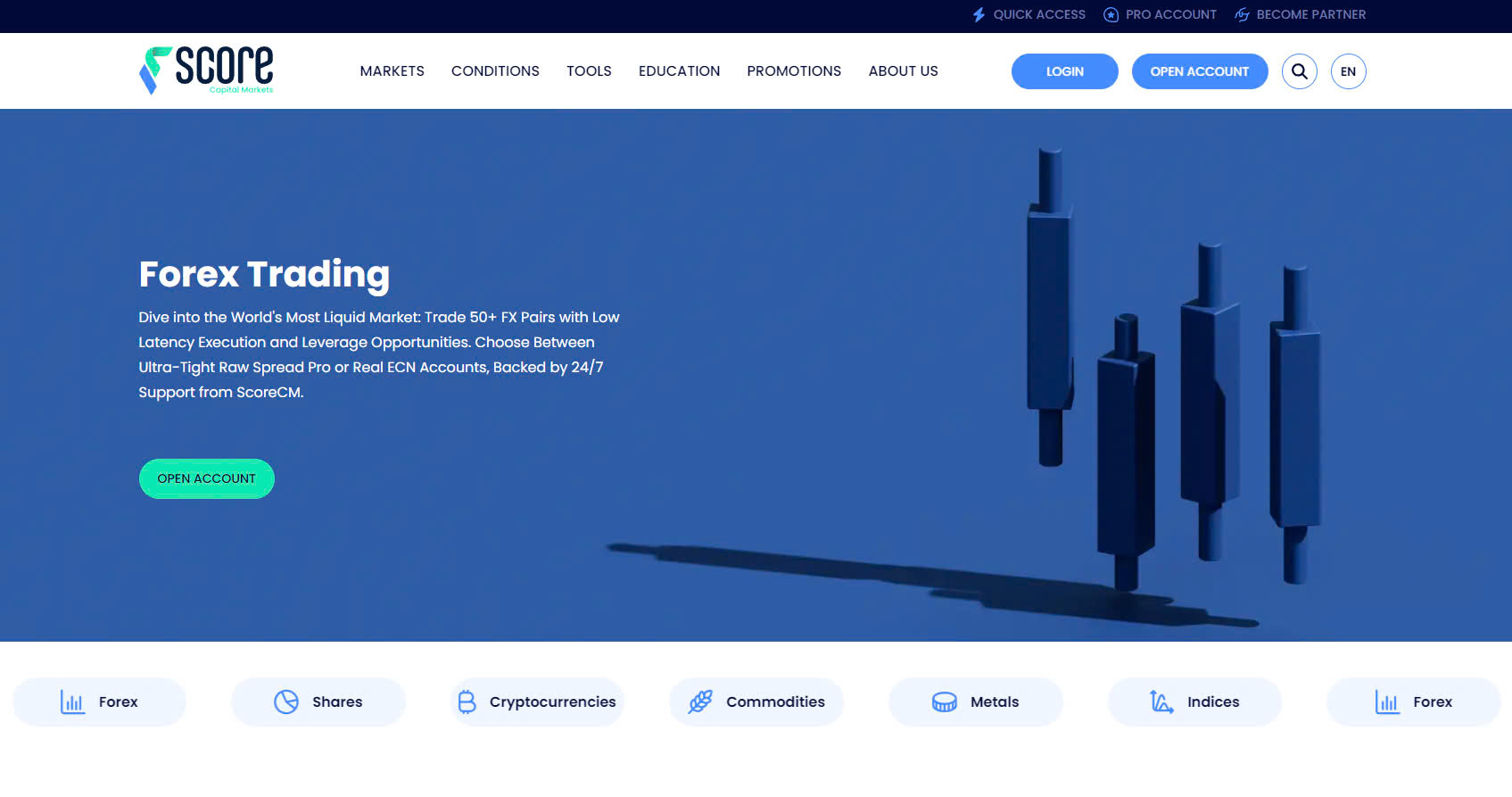
Task: Open the Markets menu
Action: tap(392, 71)
